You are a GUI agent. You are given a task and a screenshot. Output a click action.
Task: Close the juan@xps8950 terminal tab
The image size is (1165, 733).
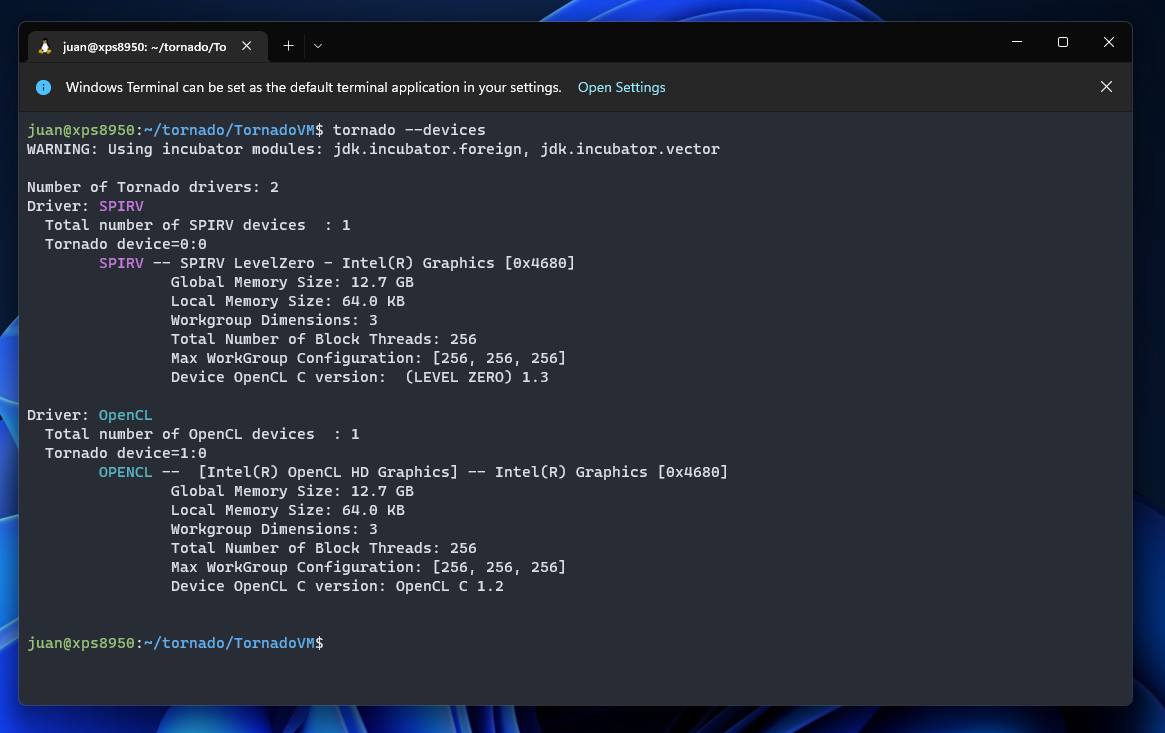(247, 46)
